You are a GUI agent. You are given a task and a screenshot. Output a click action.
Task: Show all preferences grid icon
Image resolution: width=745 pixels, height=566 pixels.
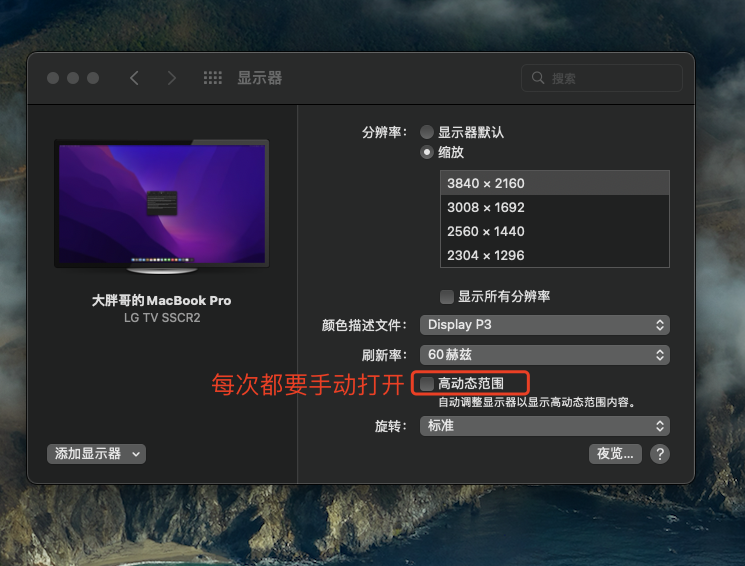pyautogui.click(x=212, y=78)
